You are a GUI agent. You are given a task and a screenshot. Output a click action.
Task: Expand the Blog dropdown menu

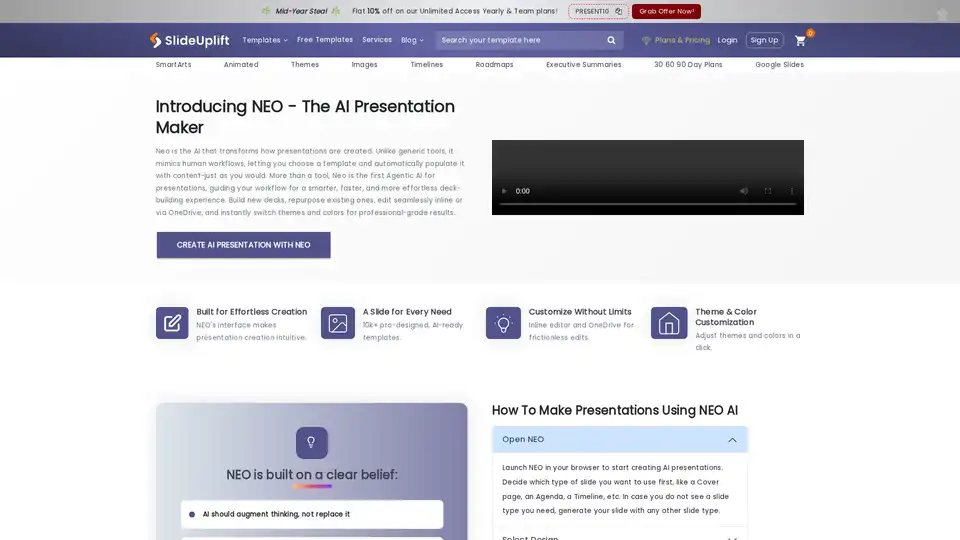[412, 40]
